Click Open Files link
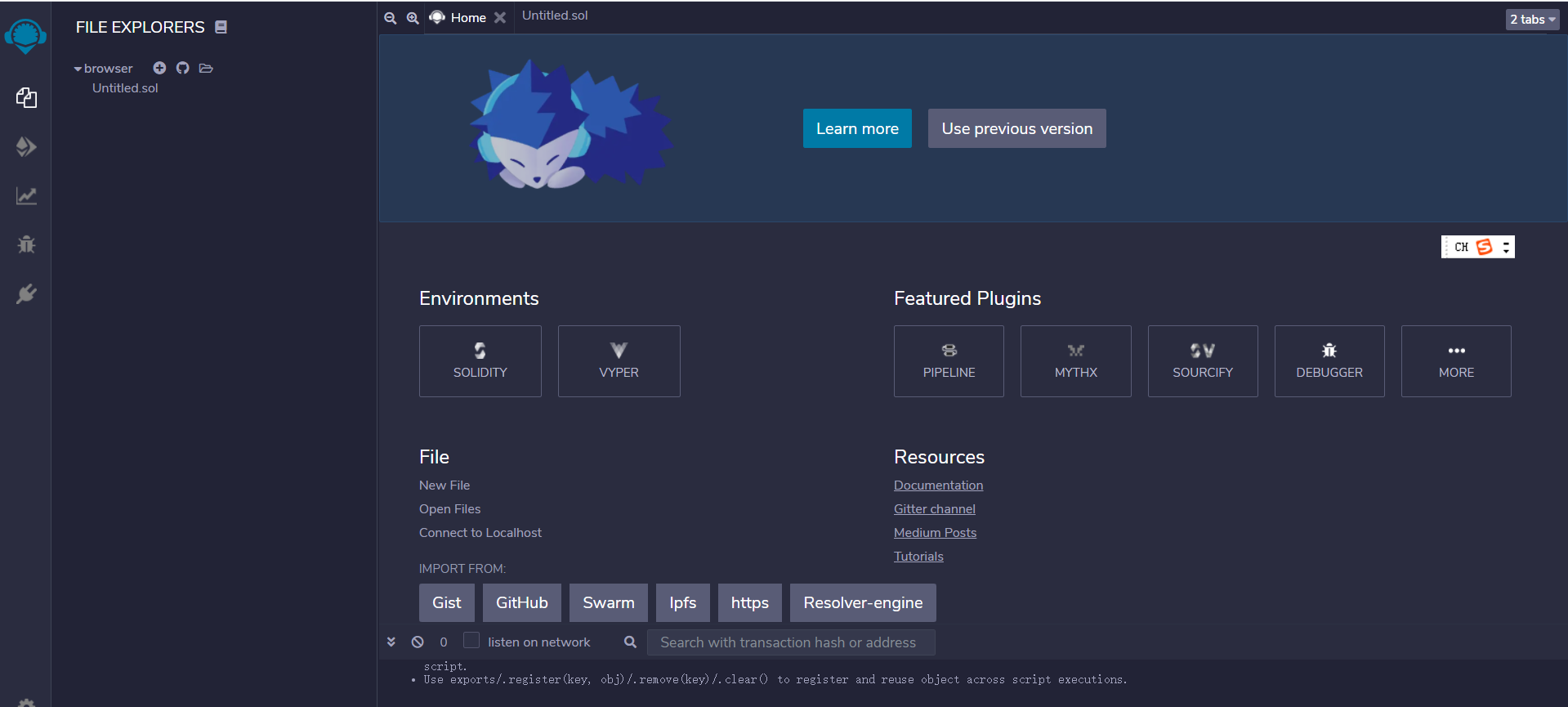This screenshot has height=707, width=1568. coord(450,509)
